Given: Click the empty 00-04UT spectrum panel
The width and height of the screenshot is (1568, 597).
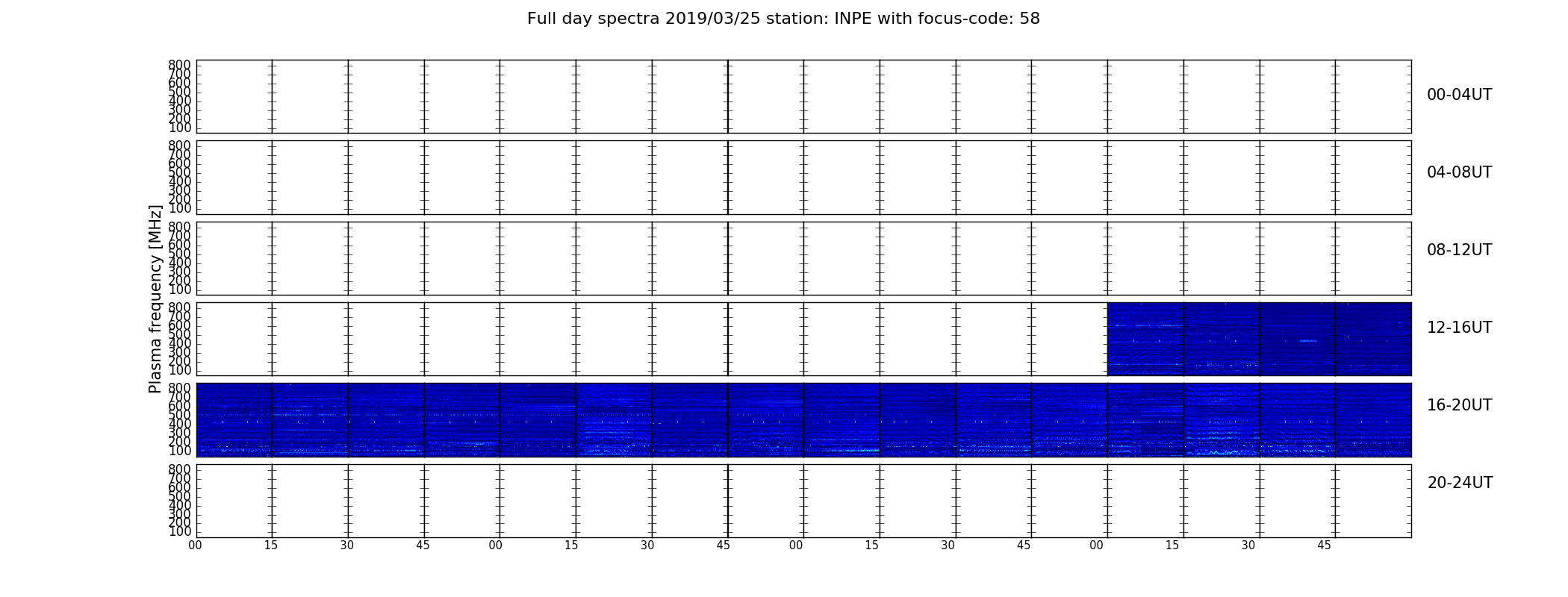Looking at the screenshot, I should click(x=803, y=96).
